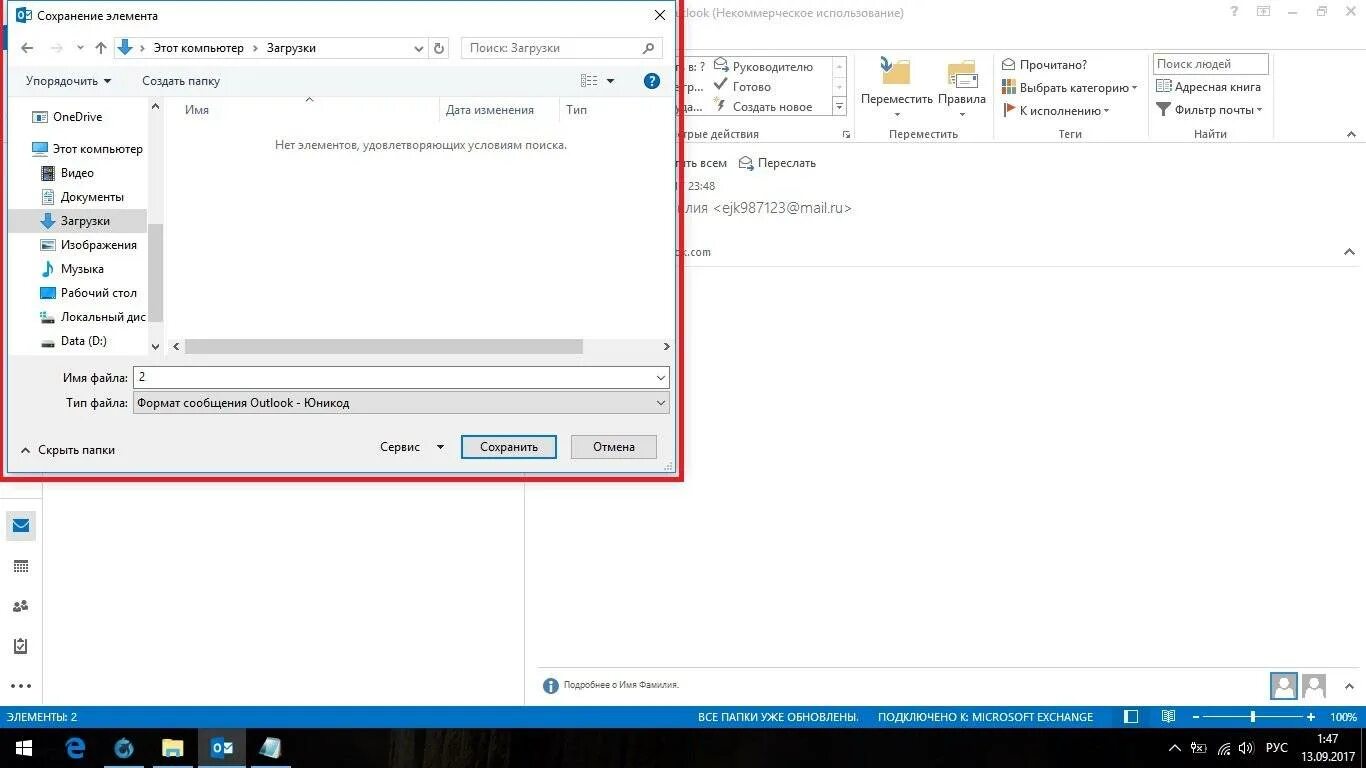Select the first contact photo in people pane
This screenshot has width=1366, height=768.
[x=1284, y=686]
